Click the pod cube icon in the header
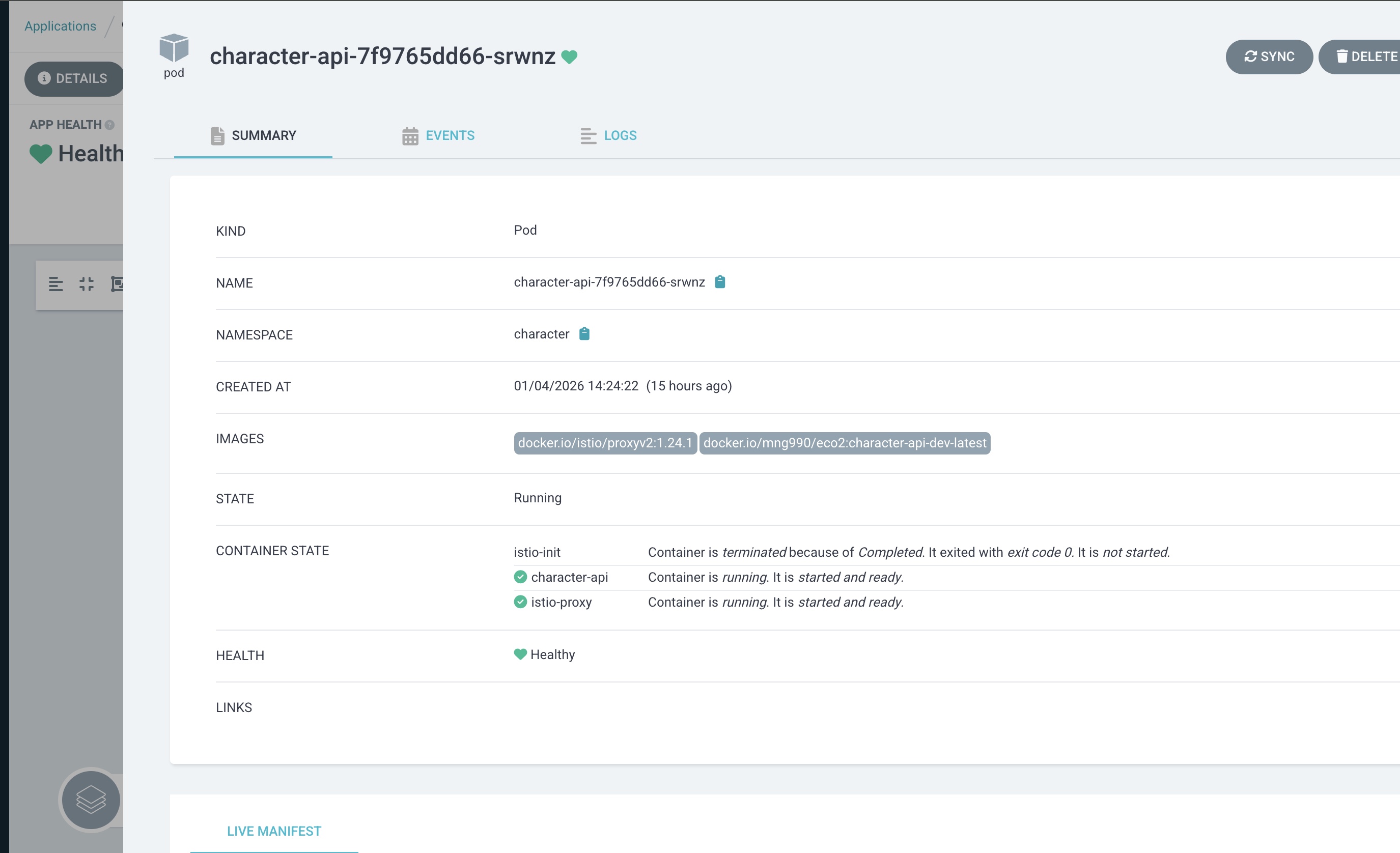 pos(174,48)
